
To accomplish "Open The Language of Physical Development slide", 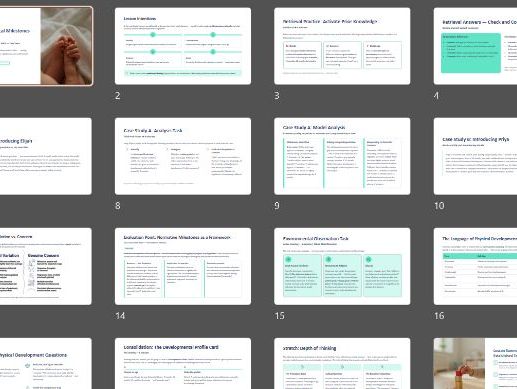I will pos(475,266).
